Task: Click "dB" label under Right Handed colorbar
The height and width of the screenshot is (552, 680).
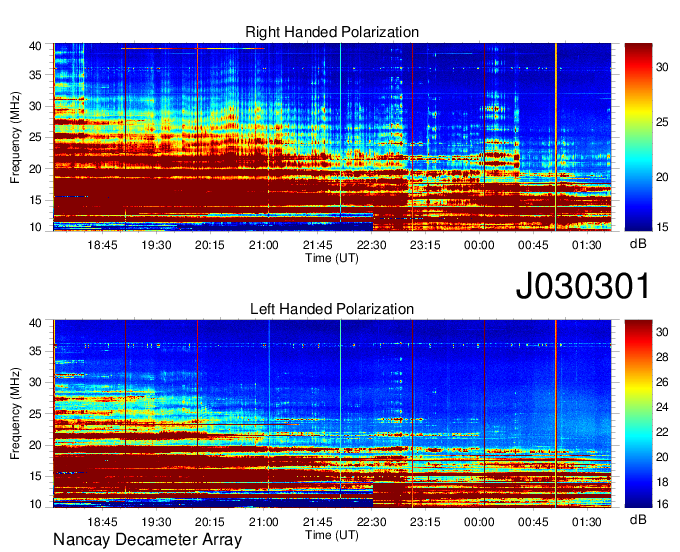Action: coord(638,244)
